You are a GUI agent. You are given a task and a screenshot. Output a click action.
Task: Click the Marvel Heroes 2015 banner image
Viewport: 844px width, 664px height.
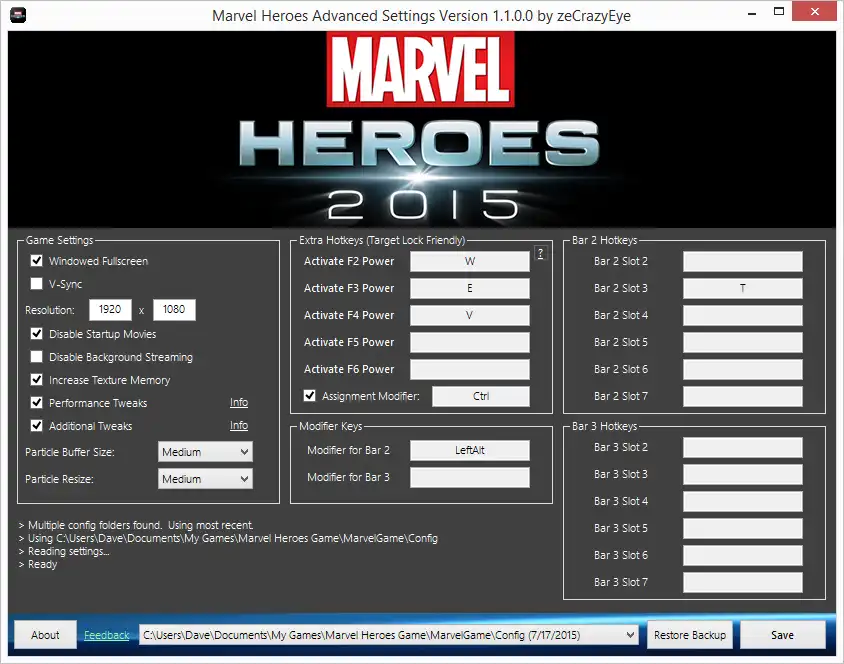click(x=421, y=129)
